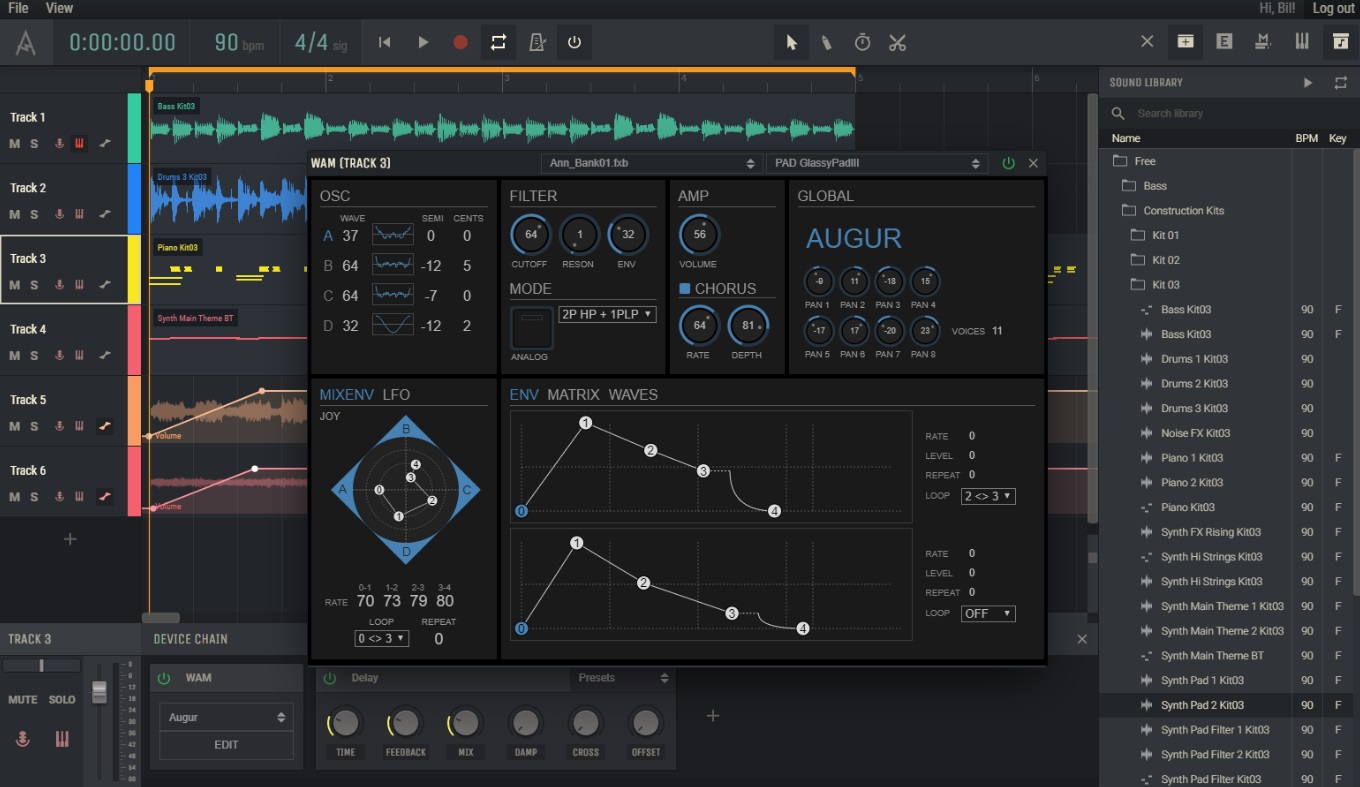Image resolution: width=1360 pixels, height=787 pixels.
Task: Click the automation icon on Track 5
Action: click(105, 426)
